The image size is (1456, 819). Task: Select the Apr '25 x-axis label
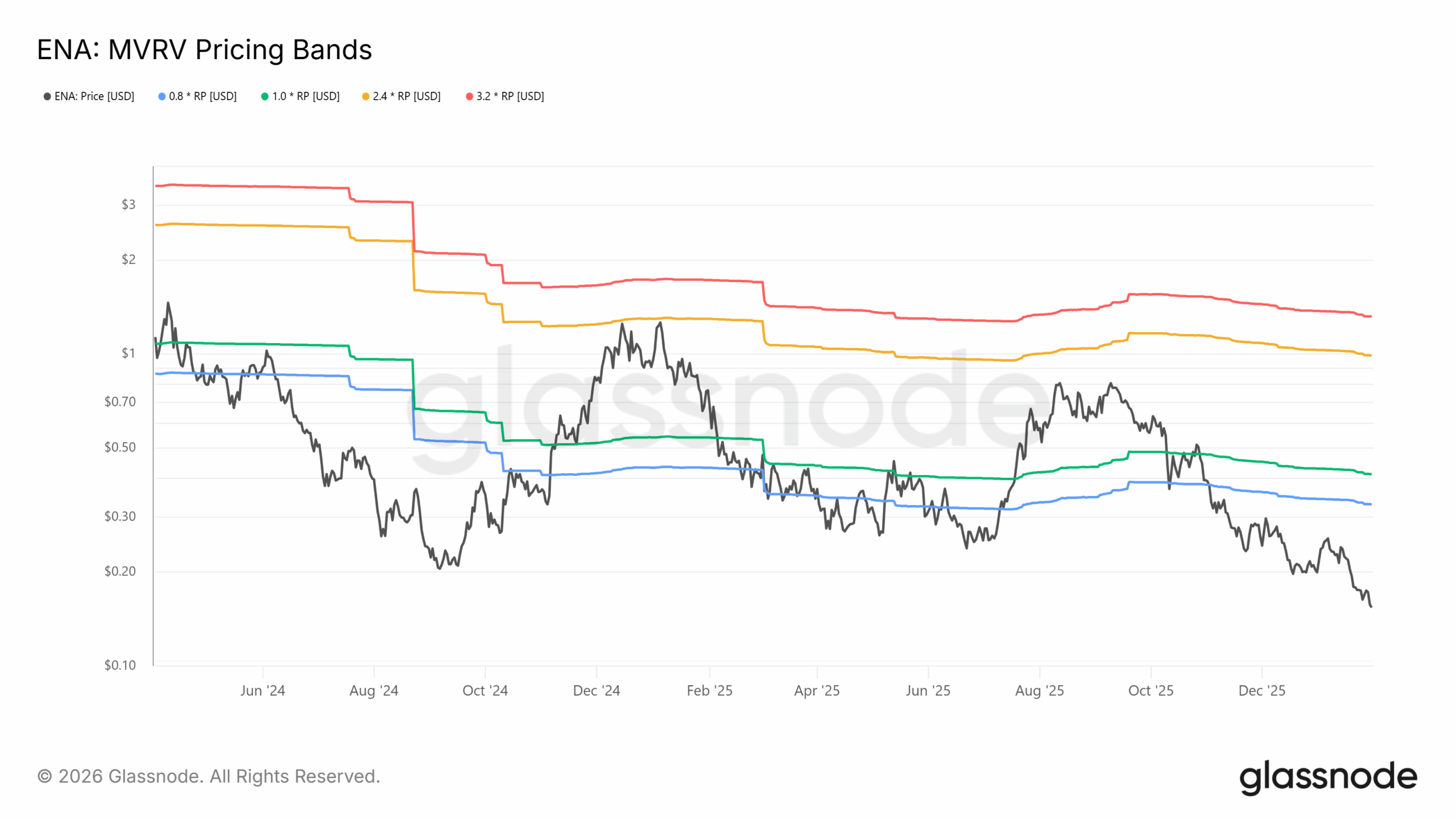tap(817, 690)
